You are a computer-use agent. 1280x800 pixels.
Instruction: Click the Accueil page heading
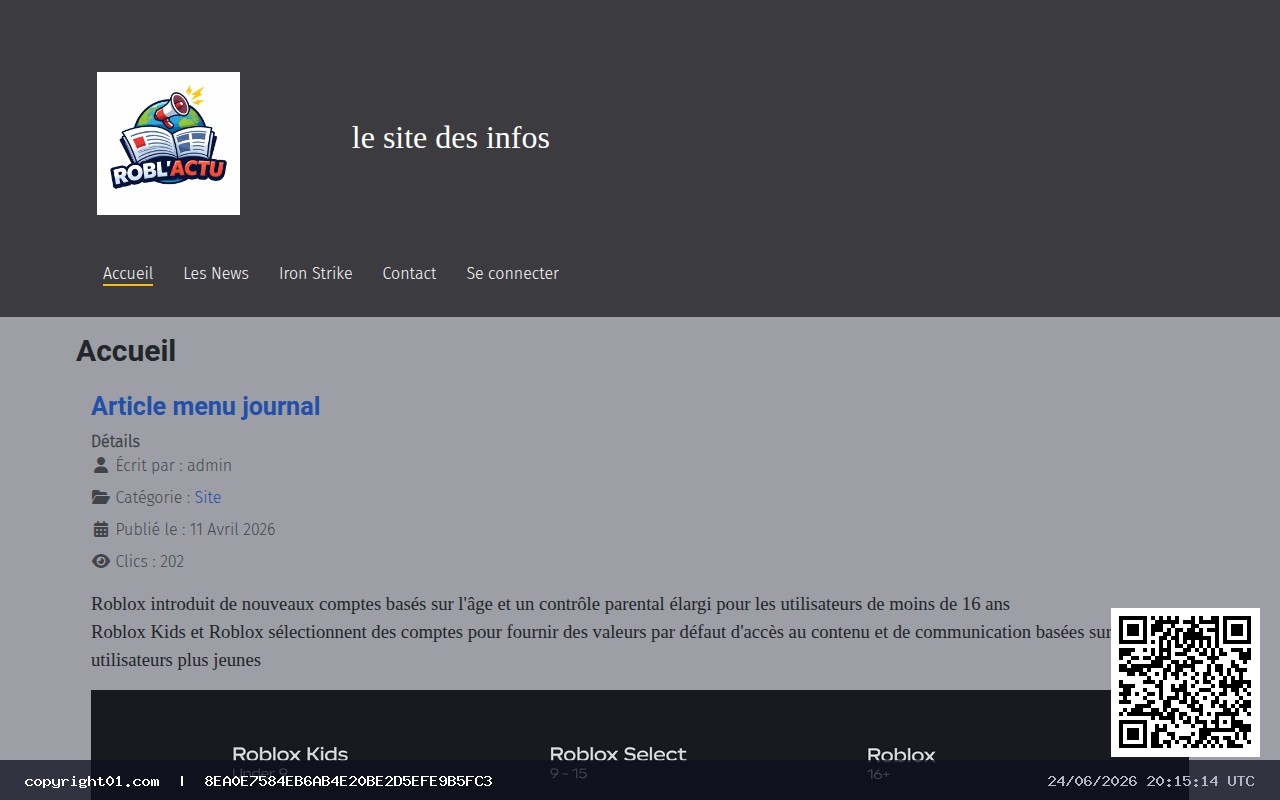tap(126, 351)
